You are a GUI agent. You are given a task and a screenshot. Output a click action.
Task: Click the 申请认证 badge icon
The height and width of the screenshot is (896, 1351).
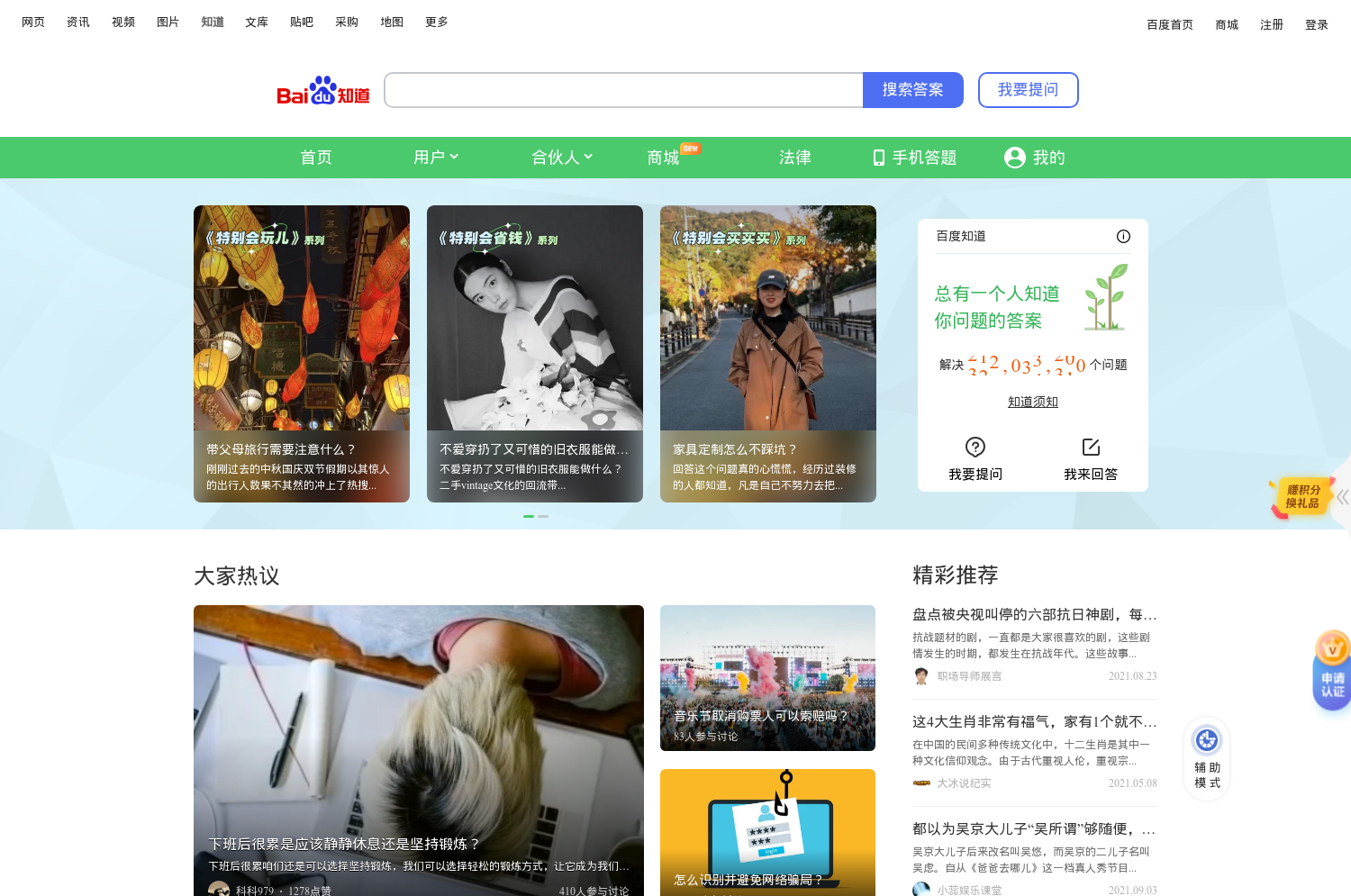1332,670
